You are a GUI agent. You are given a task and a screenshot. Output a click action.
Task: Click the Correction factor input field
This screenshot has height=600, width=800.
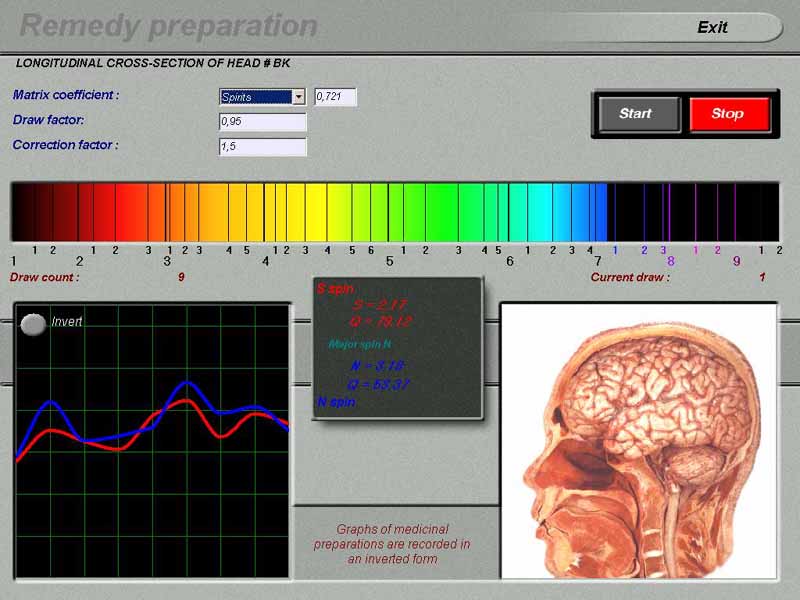tap(262, 147)
